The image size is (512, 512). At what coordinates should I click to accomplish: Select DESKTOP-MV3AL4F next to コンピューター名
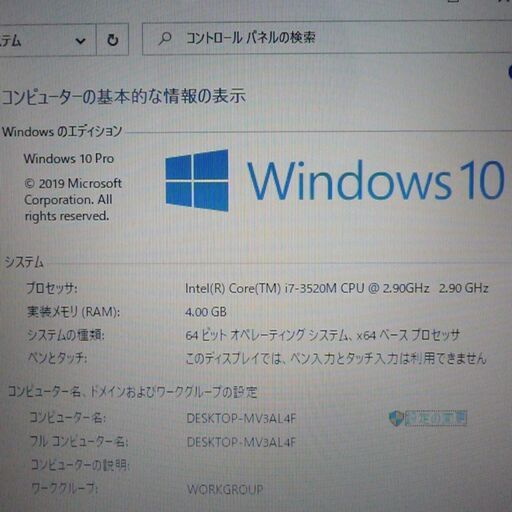click(241, 418)
